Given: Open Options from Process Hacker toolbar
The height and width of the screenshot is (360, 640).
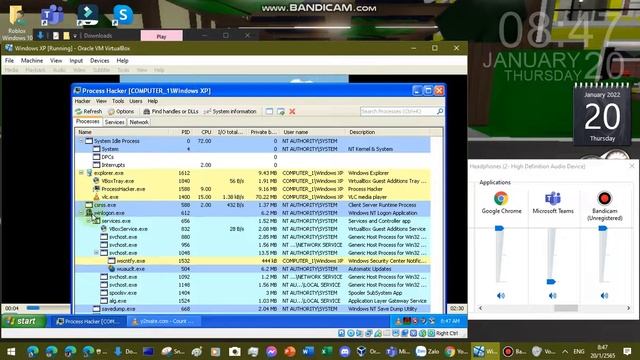Looking at the screenshot, I should pyautogui.click(x=121, y=111).
